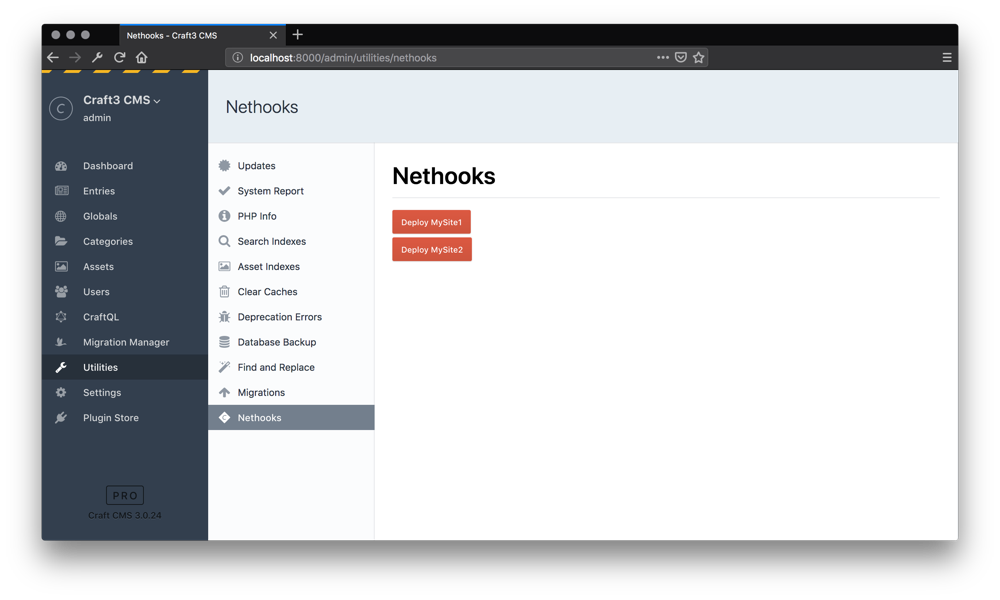
Task: Click the Deploy MySite1 button
Action: click(x=432, y=222)
